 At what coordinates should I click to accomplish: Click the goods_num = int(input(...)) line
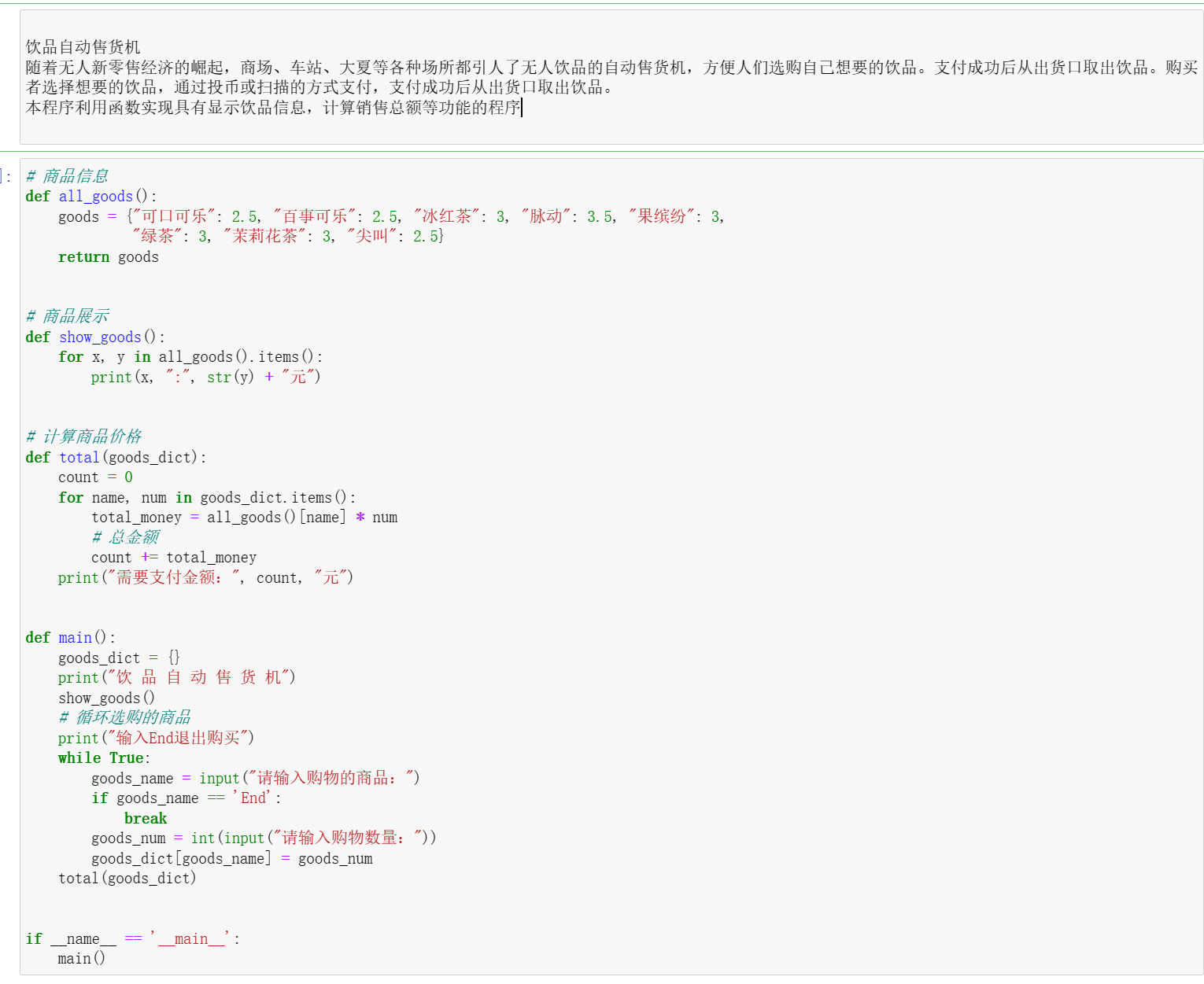(x=264, y=838)
